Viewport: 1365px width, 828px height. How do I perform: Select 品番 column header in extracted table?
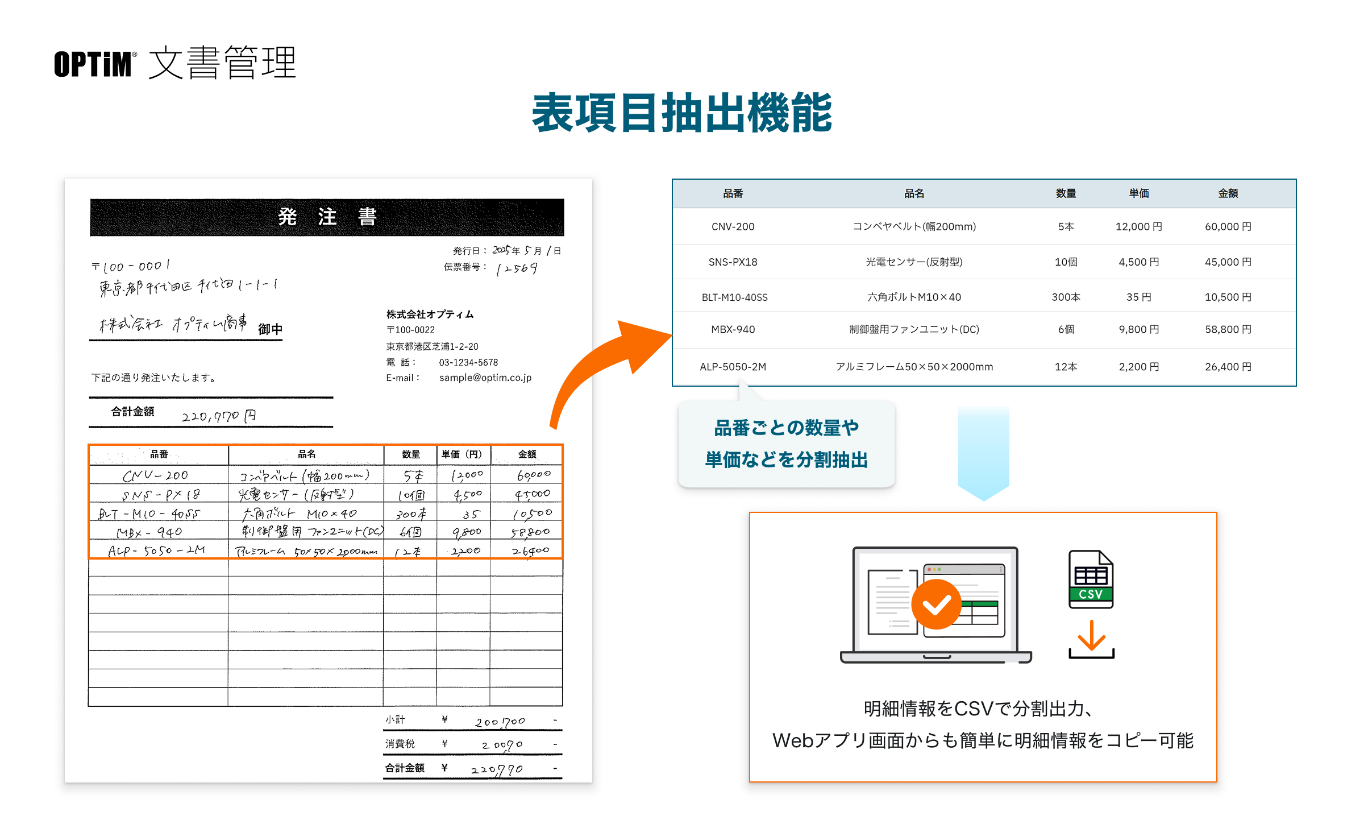tap(732, 194)
